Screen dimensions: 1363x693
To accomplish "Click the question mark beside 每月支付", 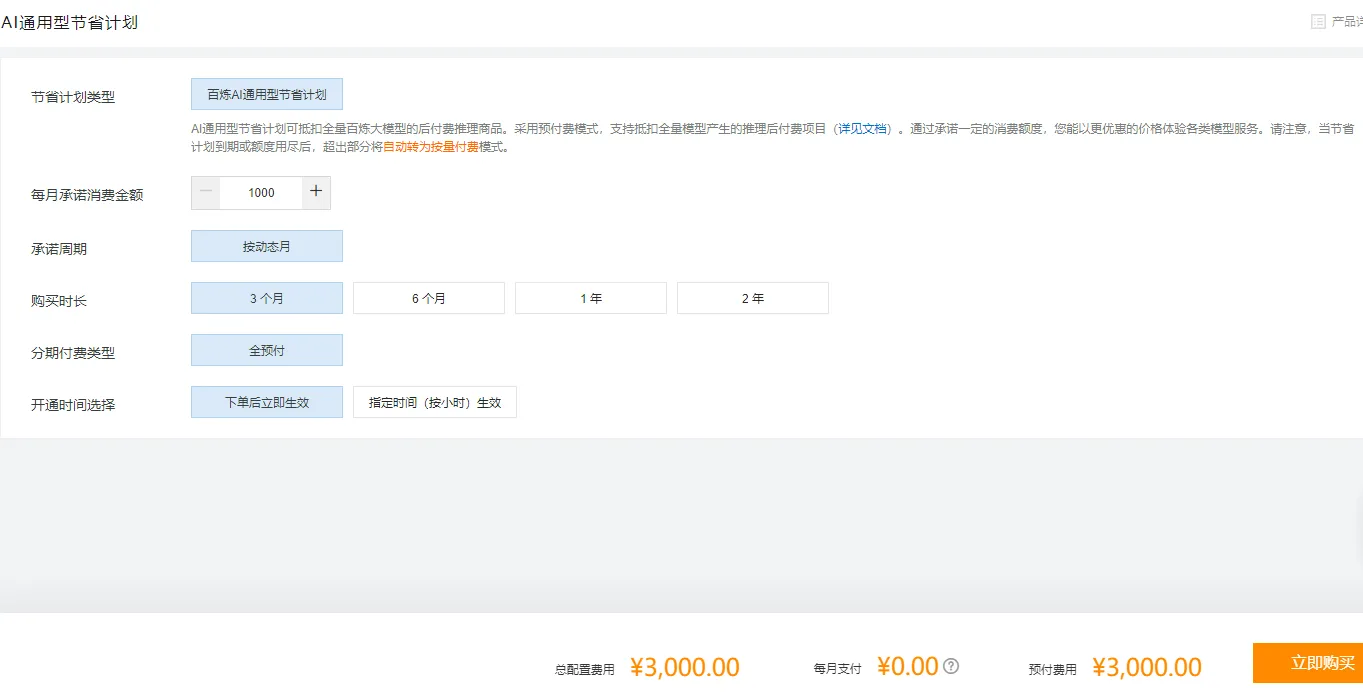I will (x=950, y=665).
